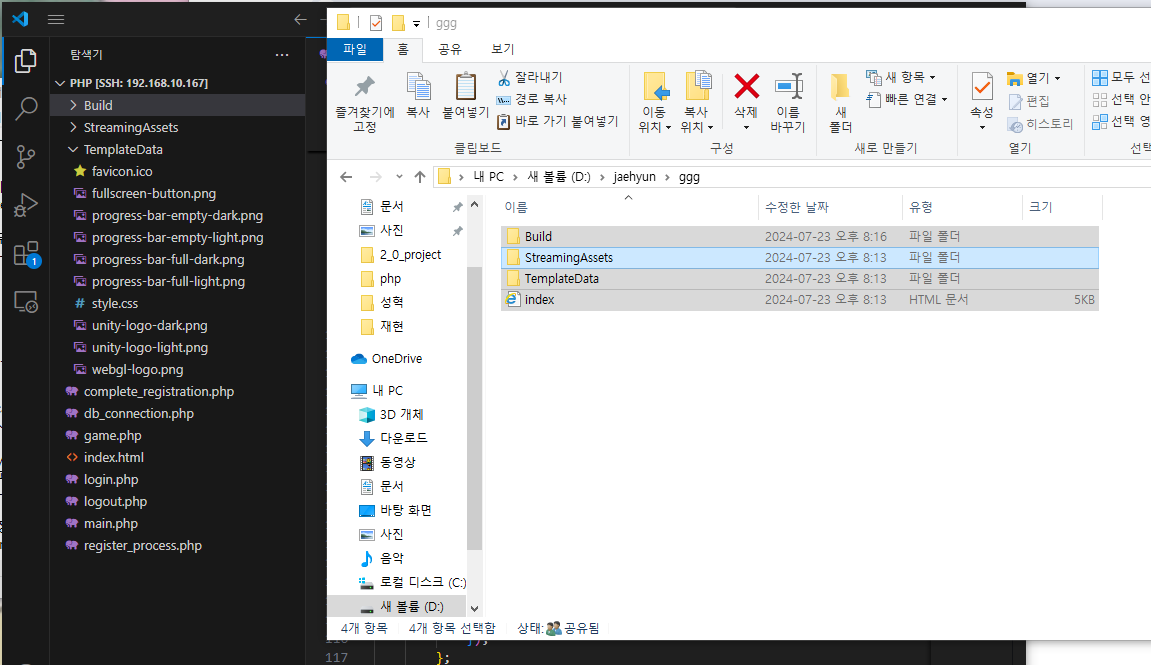Sort by Date modified (수정한 날짜) header
This screenshot has height=665, width=1151.
click(x=830, y=207)
